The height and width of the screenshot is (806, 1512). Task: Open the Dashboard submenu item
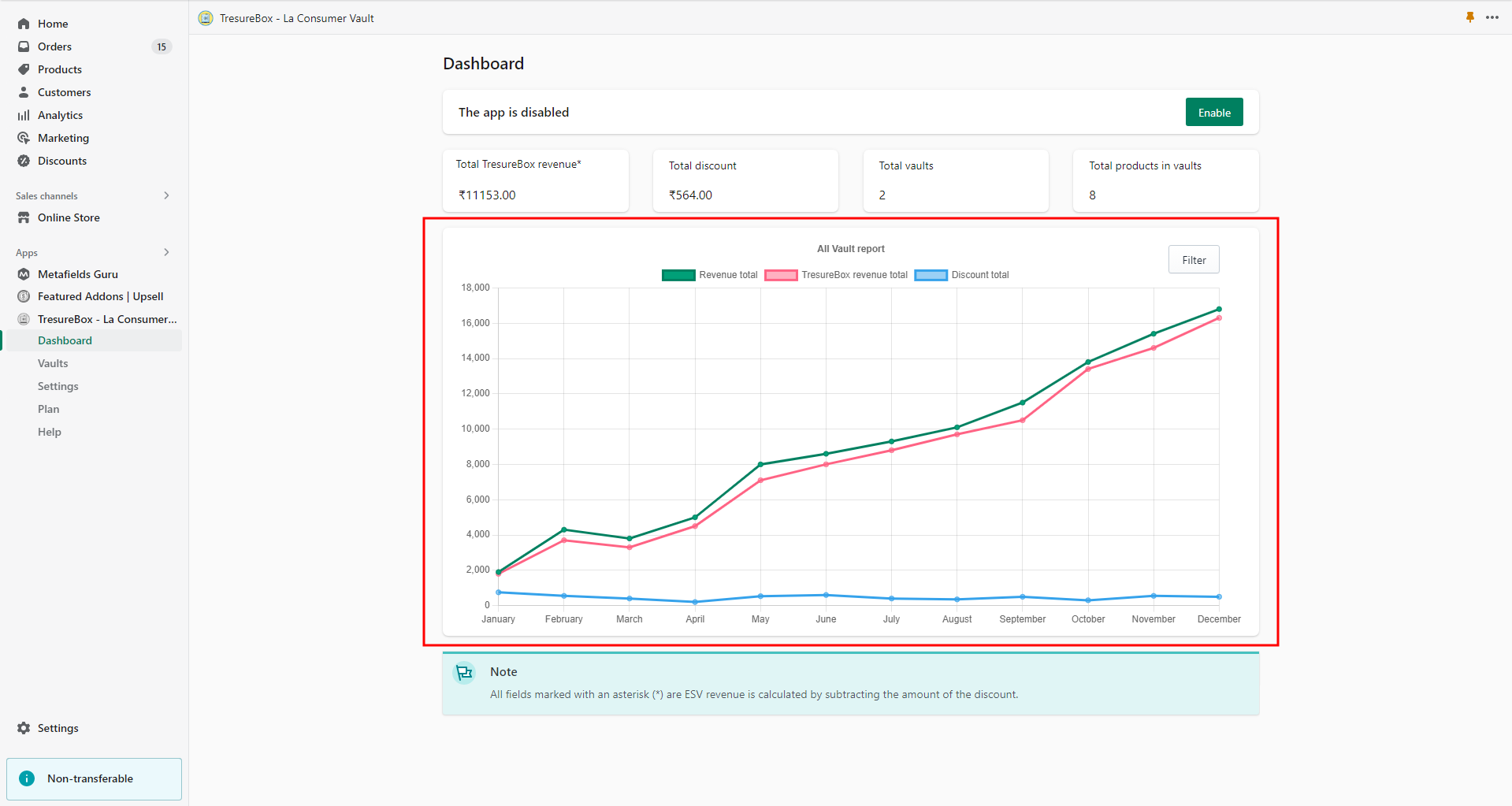(65, 340)
